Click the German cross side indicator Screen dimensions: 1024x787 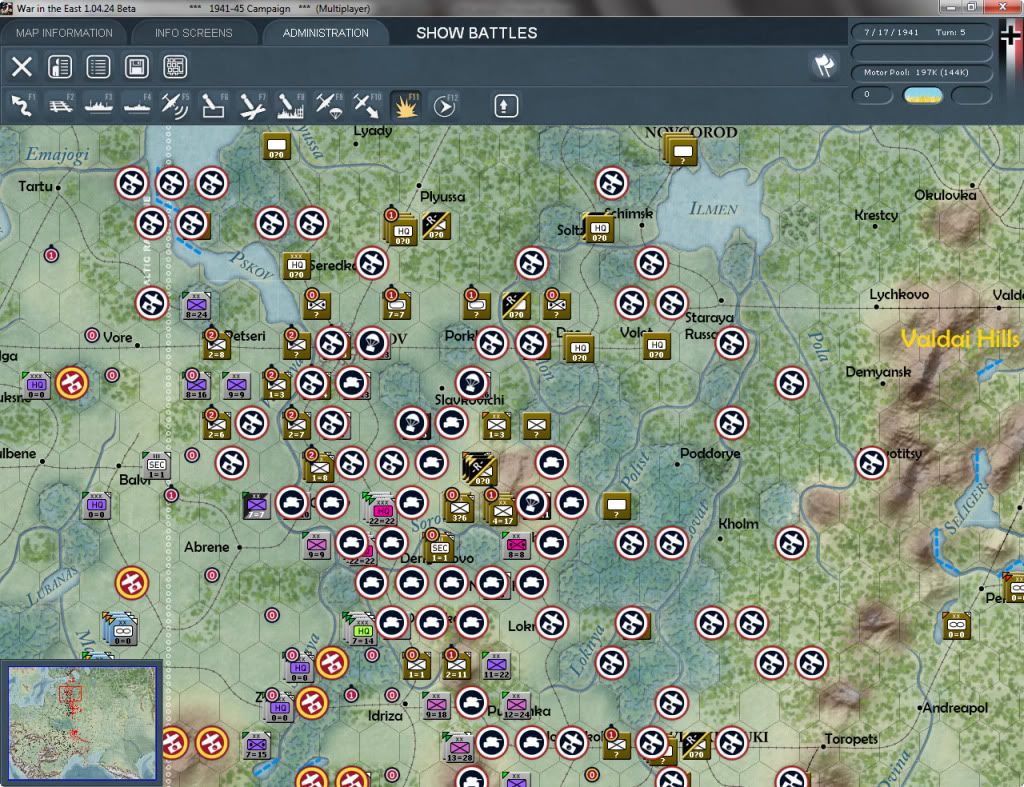point(1010,34)
